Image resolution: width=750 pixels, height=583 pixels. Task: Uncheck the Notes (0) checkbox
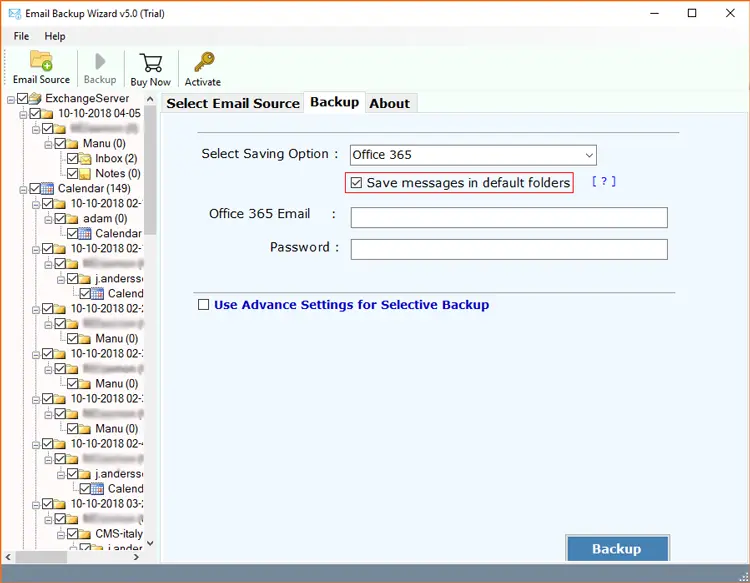(x=73, y=173)
